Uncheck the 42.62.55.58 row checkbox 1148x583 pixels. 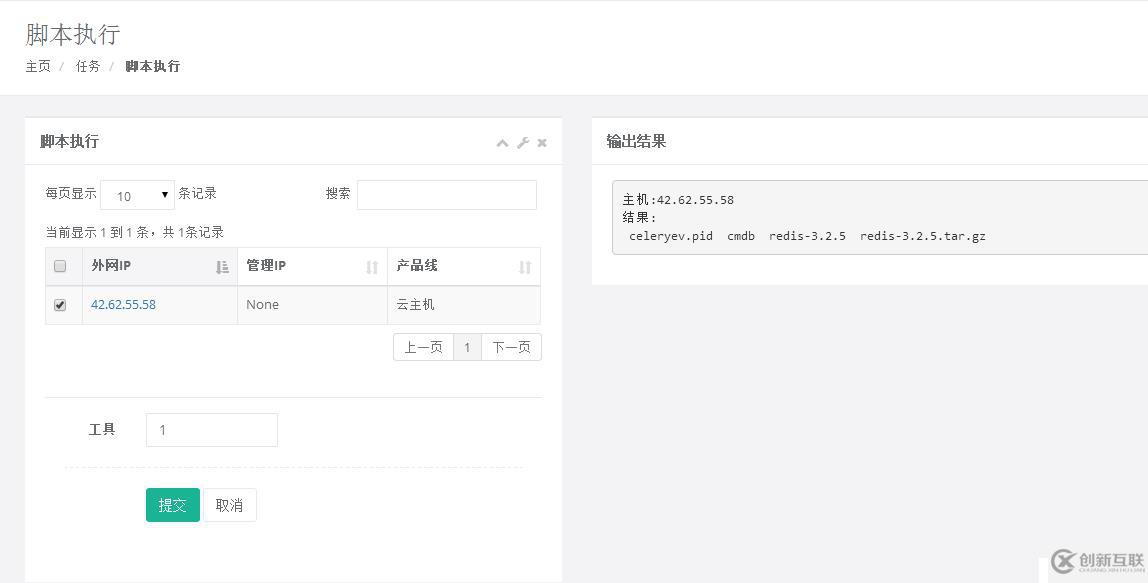tap(60, 305)
